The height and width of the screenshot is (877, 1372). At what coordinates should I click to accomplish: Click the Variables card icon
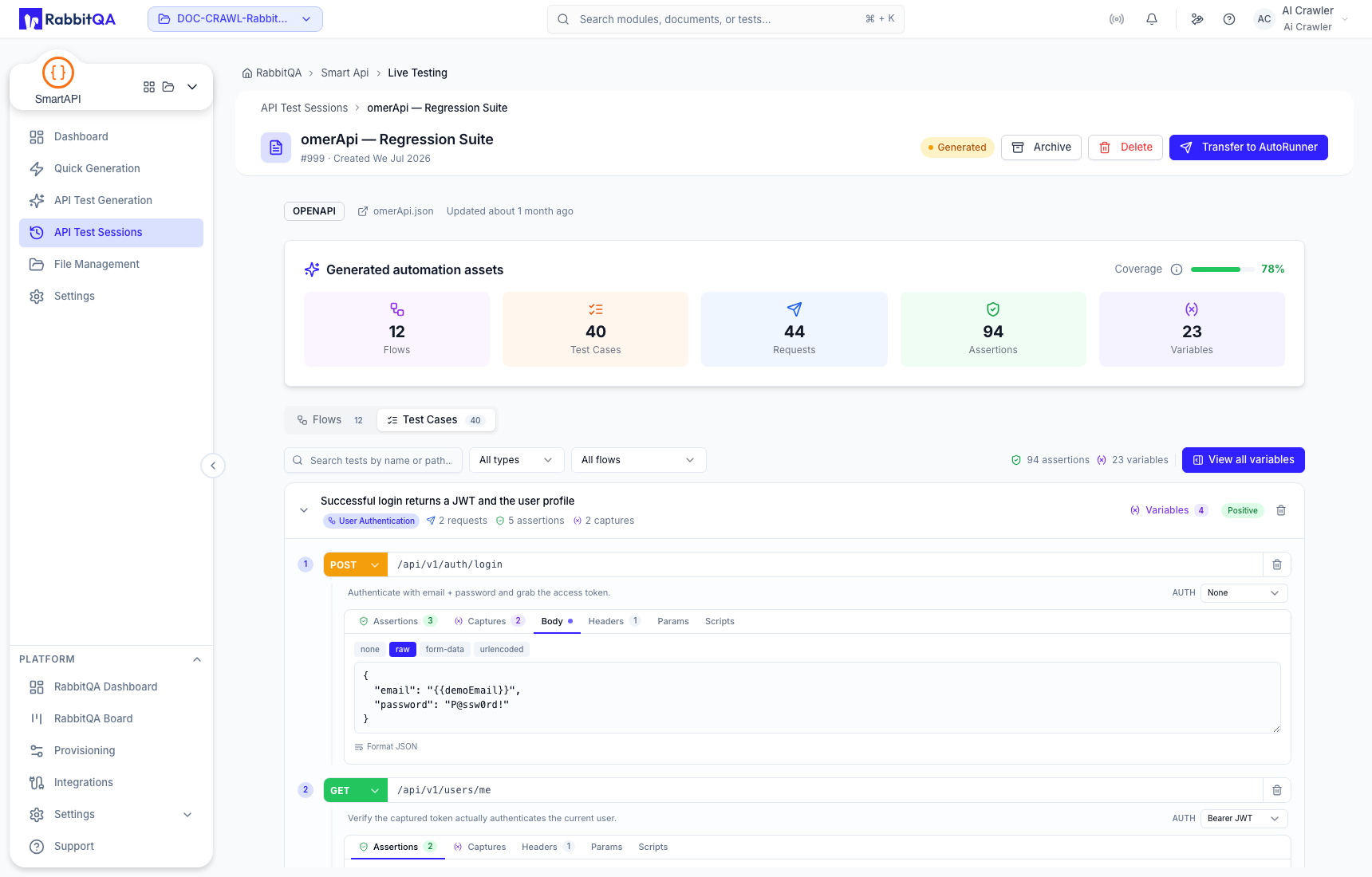click(x=1192, y=309)
